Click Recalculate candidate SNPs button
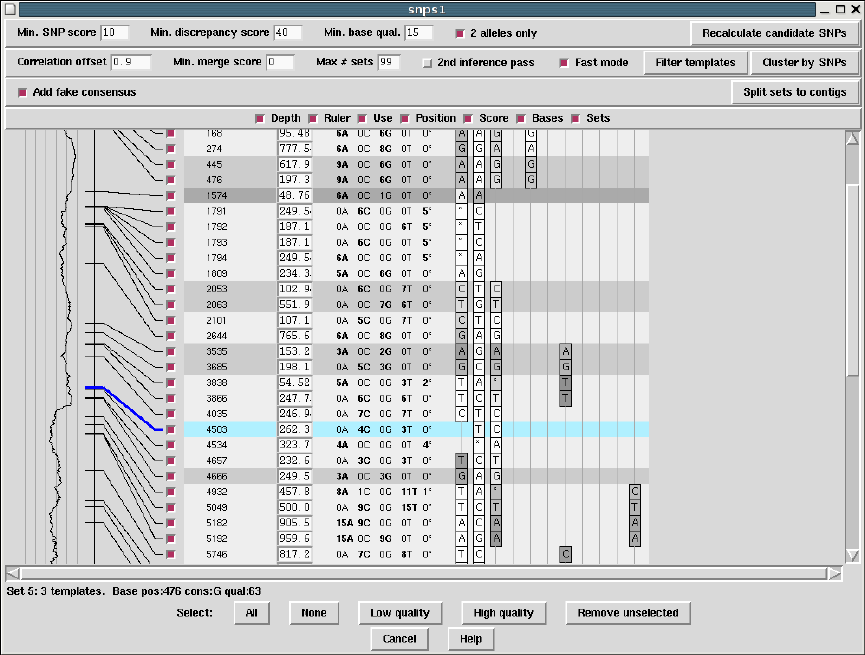The height and width of the screenshot is (655, 865). point(774,33)
